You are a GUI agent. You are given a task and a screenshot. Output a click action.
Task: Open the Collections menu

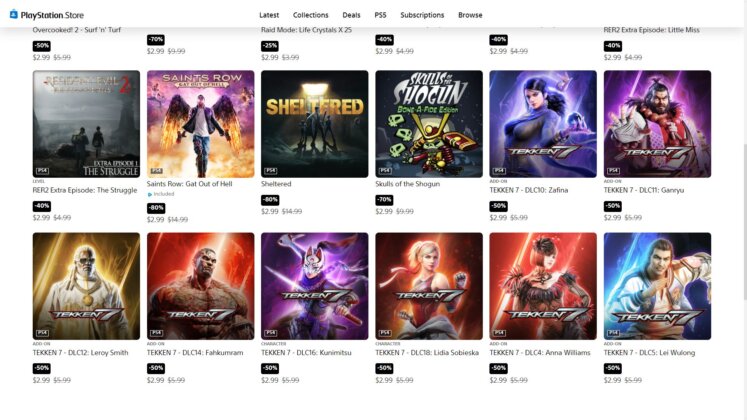coord(311,15)
